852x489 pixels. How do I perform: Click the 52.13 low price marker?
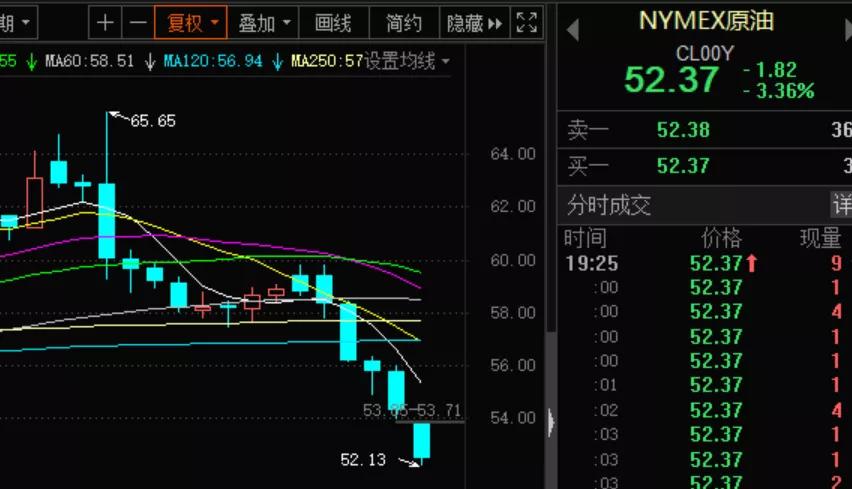click(363, 460)
